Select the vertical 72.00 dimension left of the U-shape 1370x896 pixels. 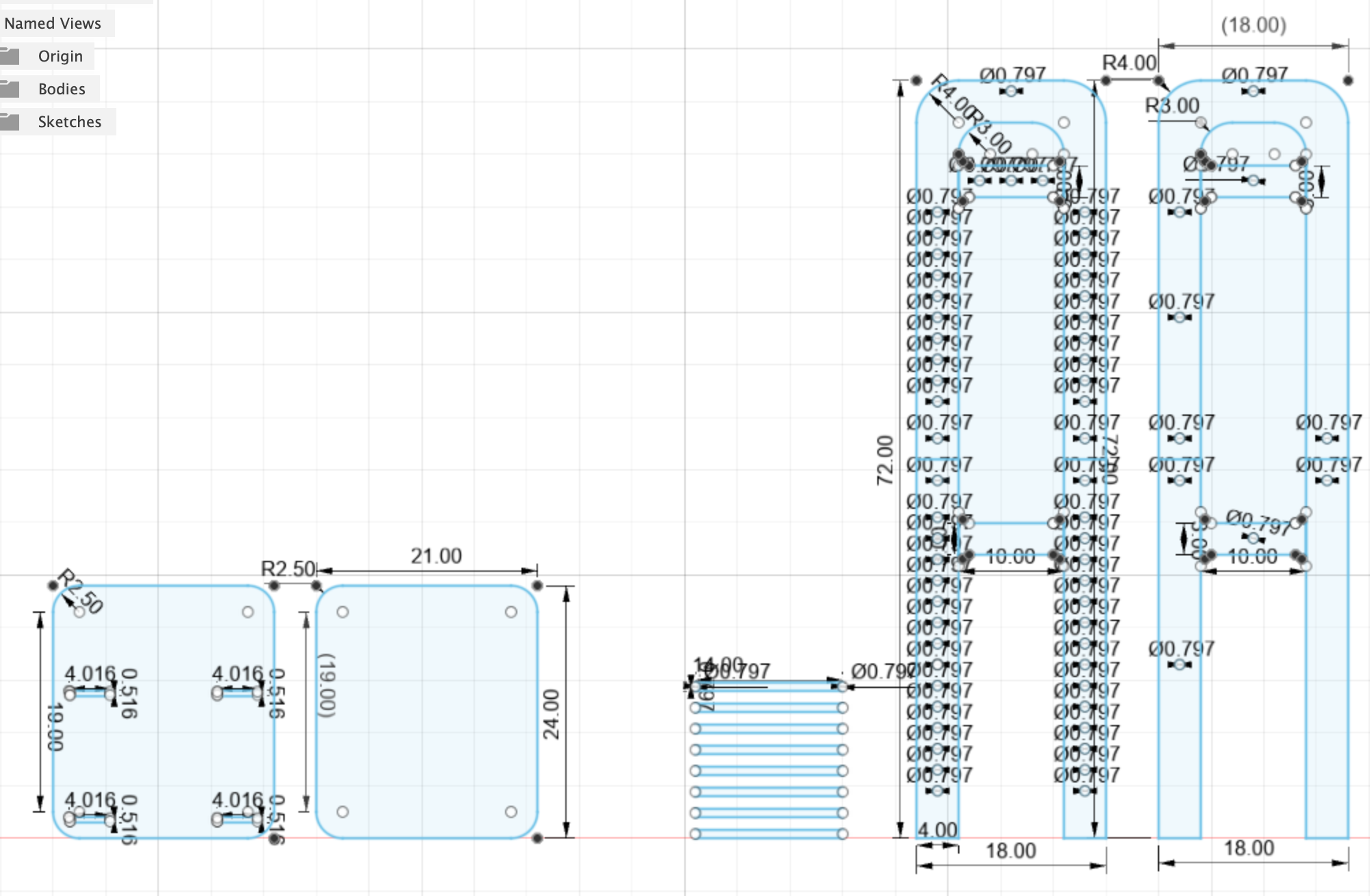[885, 460]
